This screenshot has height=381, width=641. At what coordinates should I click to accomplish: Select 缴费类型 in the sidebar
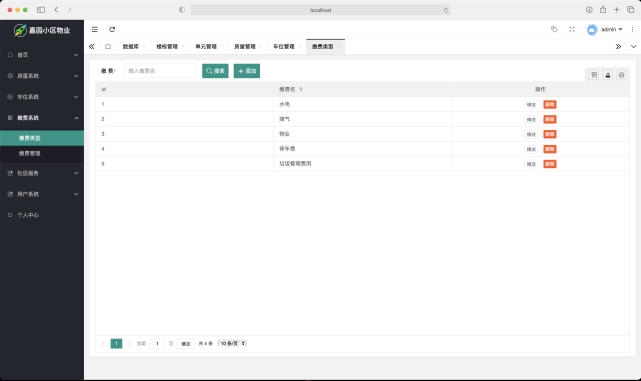pos(42,138)
